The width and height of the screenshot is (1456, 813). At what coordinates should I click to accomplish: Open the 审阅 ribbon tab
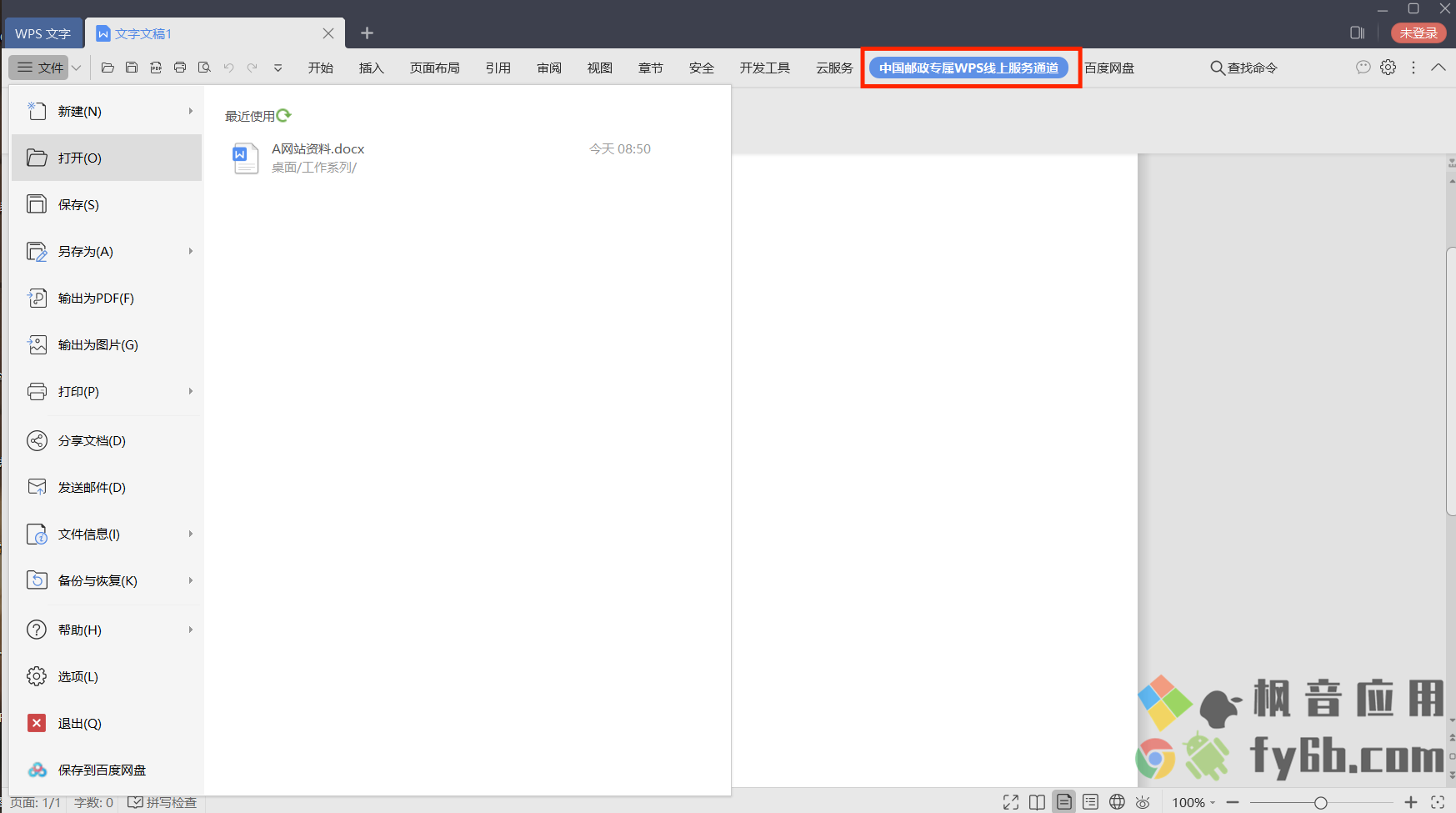(548, 68)
